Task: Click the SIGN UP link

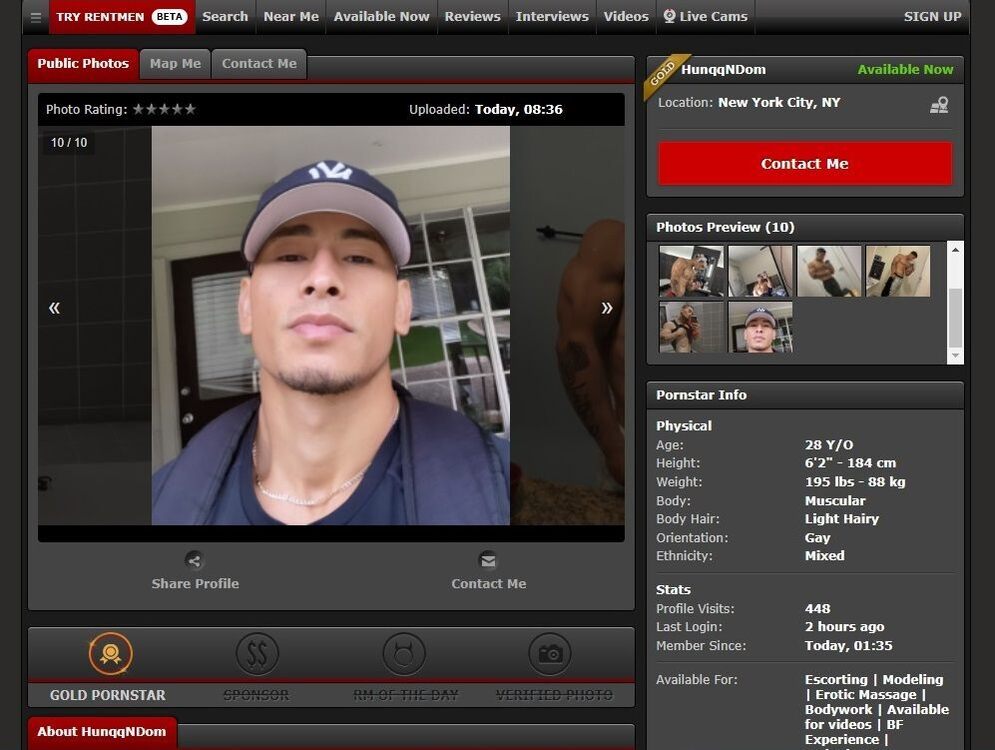Action: click(932, 17)
